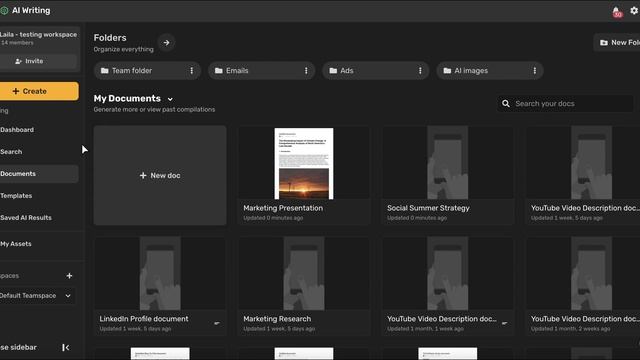
Task: Open the Emails folder
Action: [261, 71]
